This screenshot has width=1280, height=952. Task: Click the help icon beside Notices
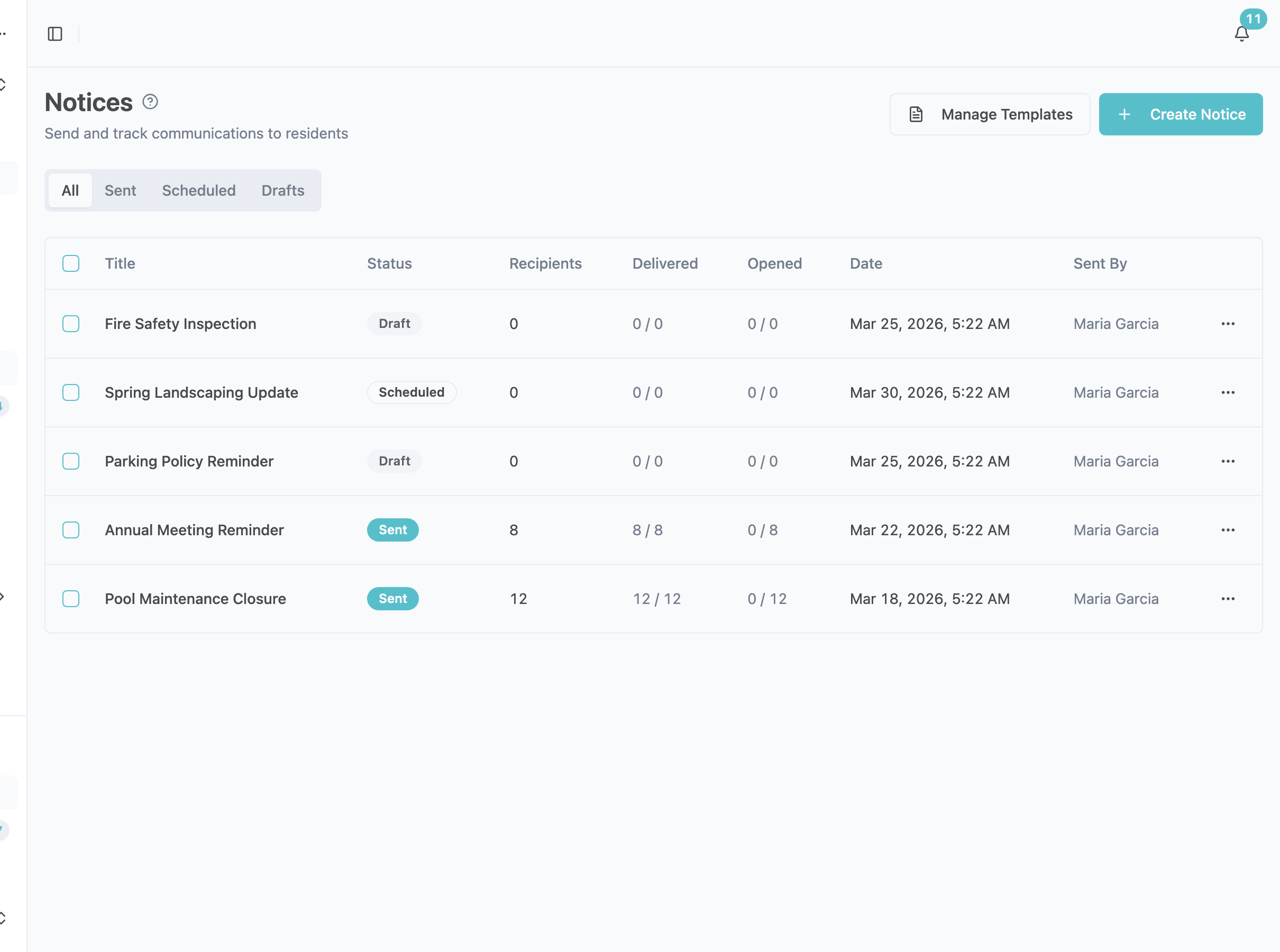pyautogui.click(x=150, y=102)
